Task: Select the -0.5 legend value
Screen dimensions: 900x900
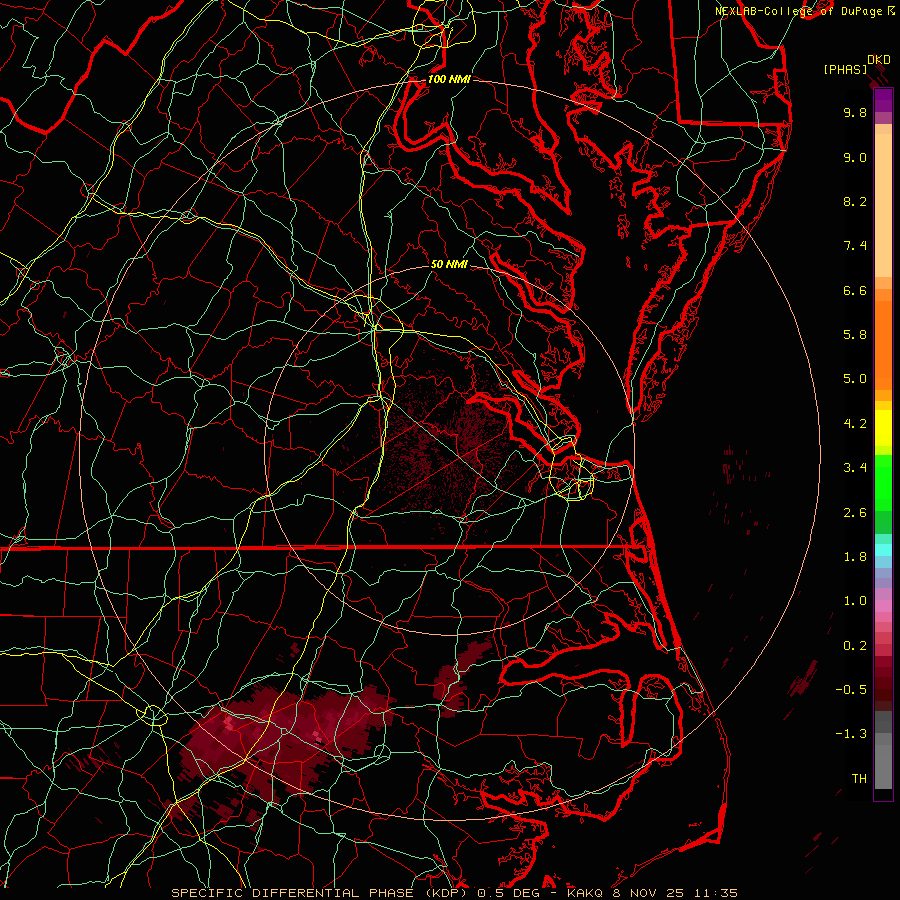Action: click(x=851, y=690)
